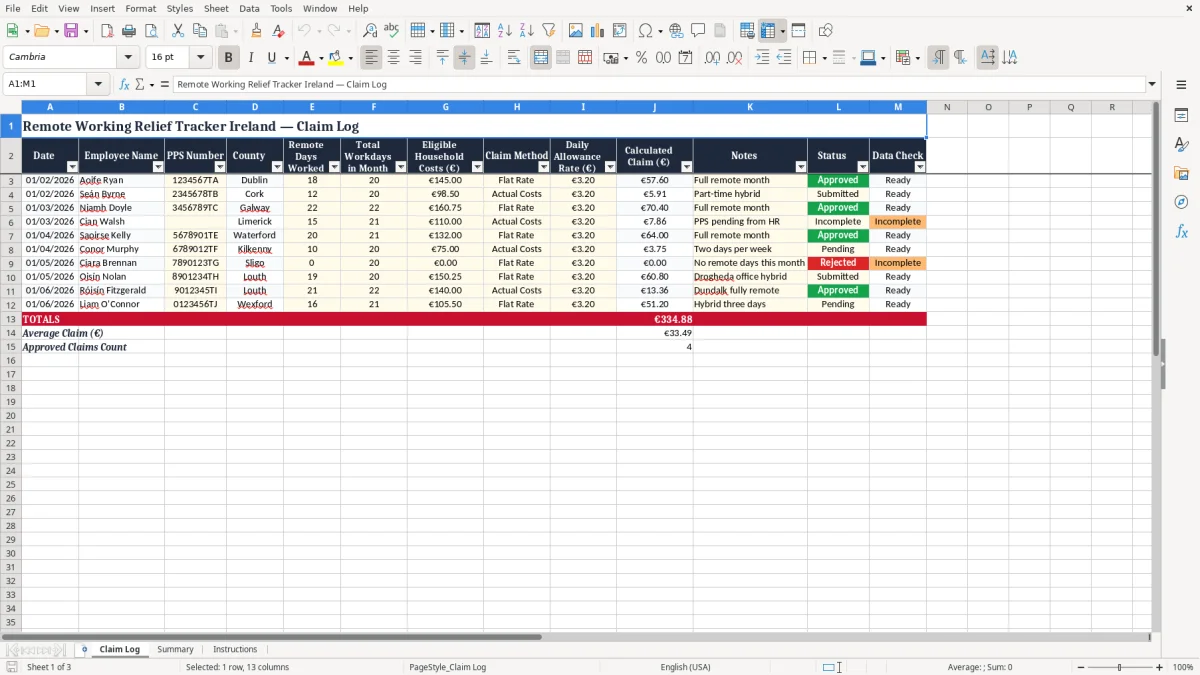Open Date column filter dropdown

(72, 167)
